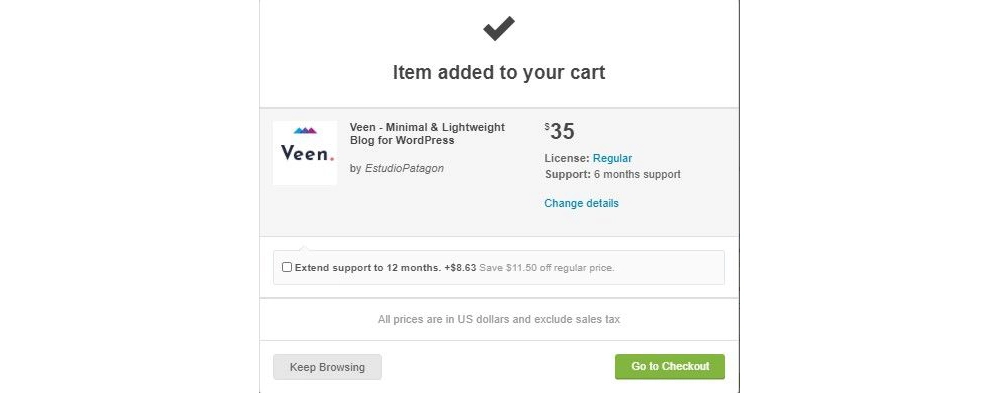Open the Veen Minimal & Lightweight Blog title

tap(427, 134)
